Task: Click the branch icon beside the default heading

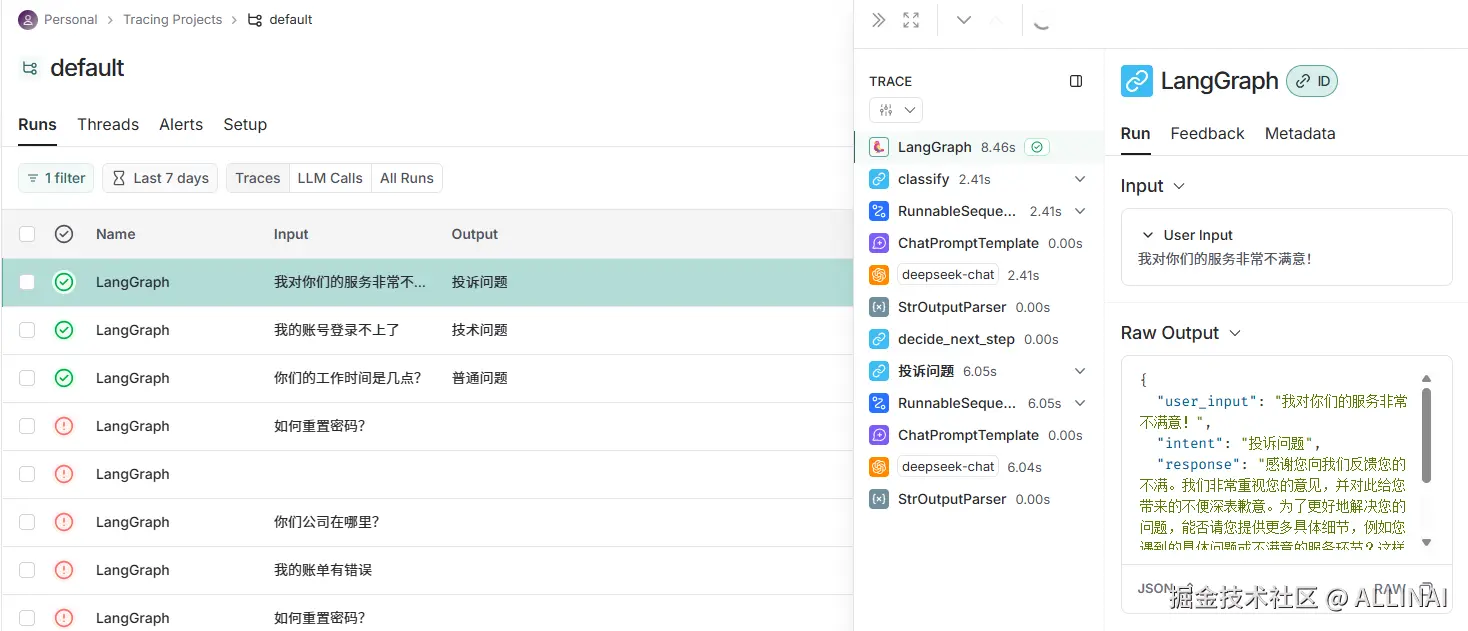Action: coord(30,68)
